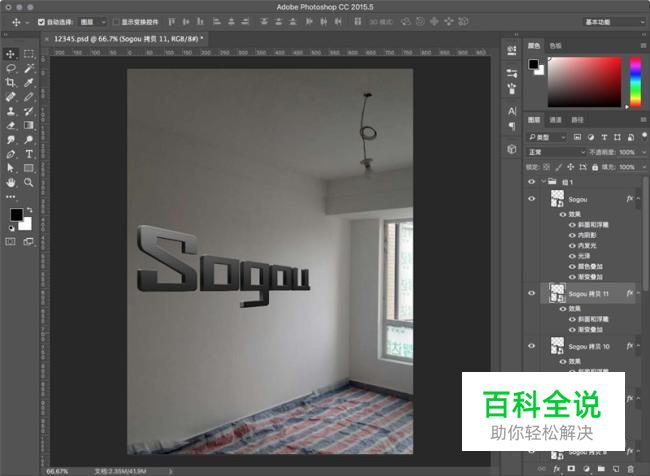
Task: Swap foreground and background colors
Action: point(29,210)
